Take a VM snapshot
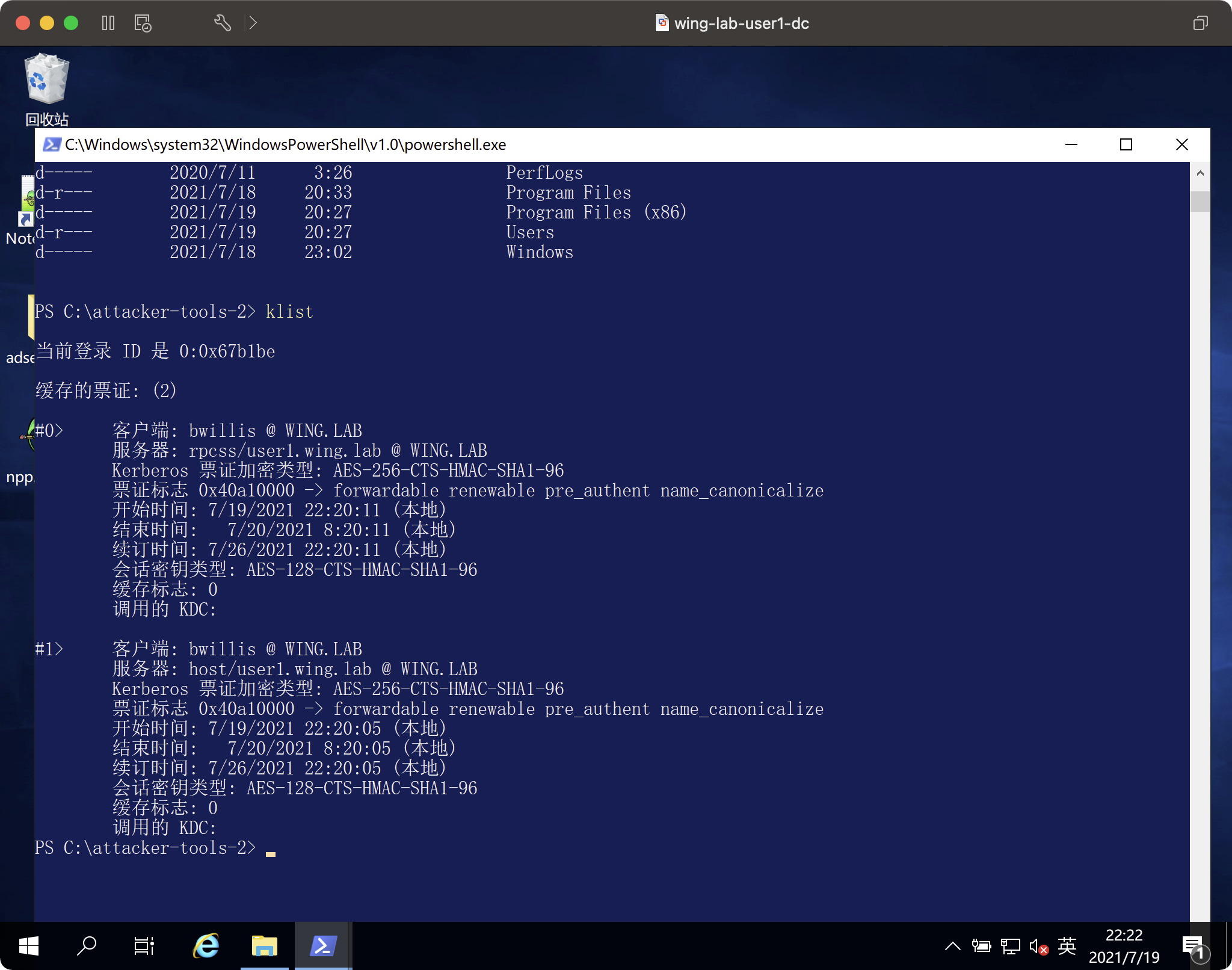This screenshot has width=1232, height=970. click(143, 23)
